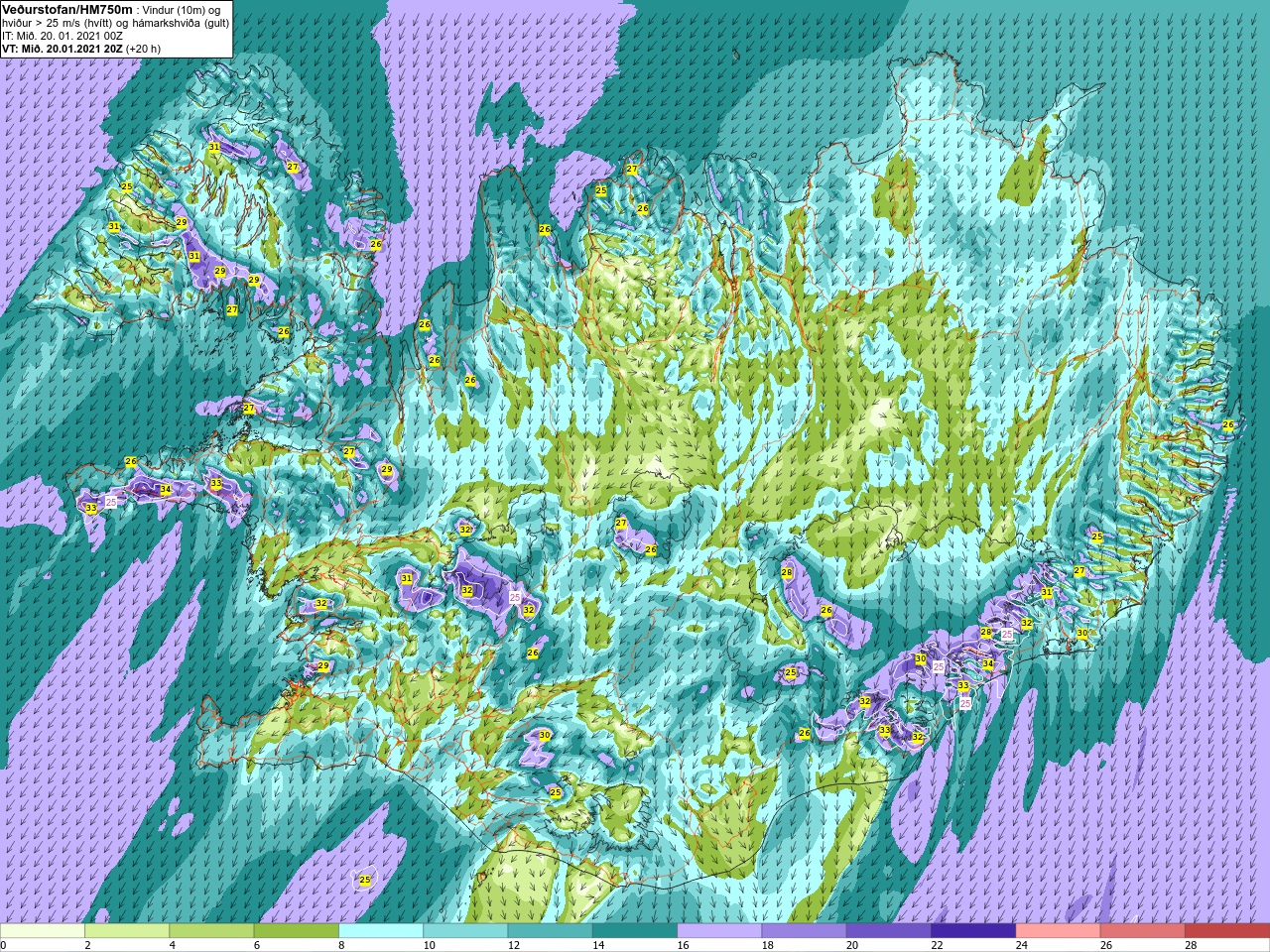Click the 26–28 m/s salmon legend swatch
The image size is (1270, 952).
pos(1142,931)
